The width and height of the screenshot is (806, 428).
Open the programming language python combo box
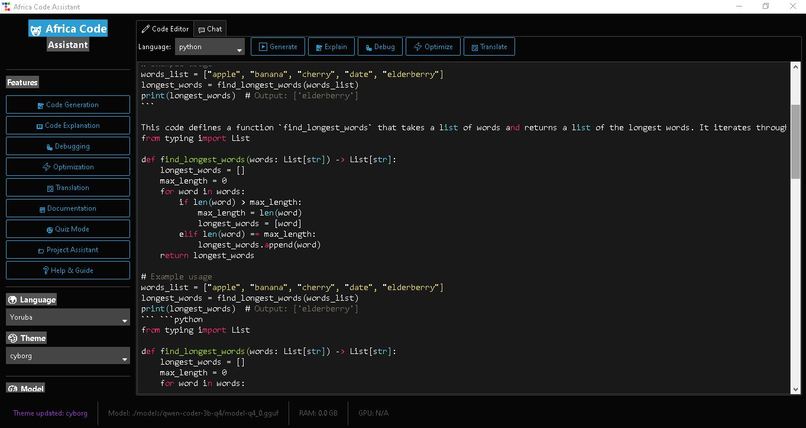click(x=210, y=47)
